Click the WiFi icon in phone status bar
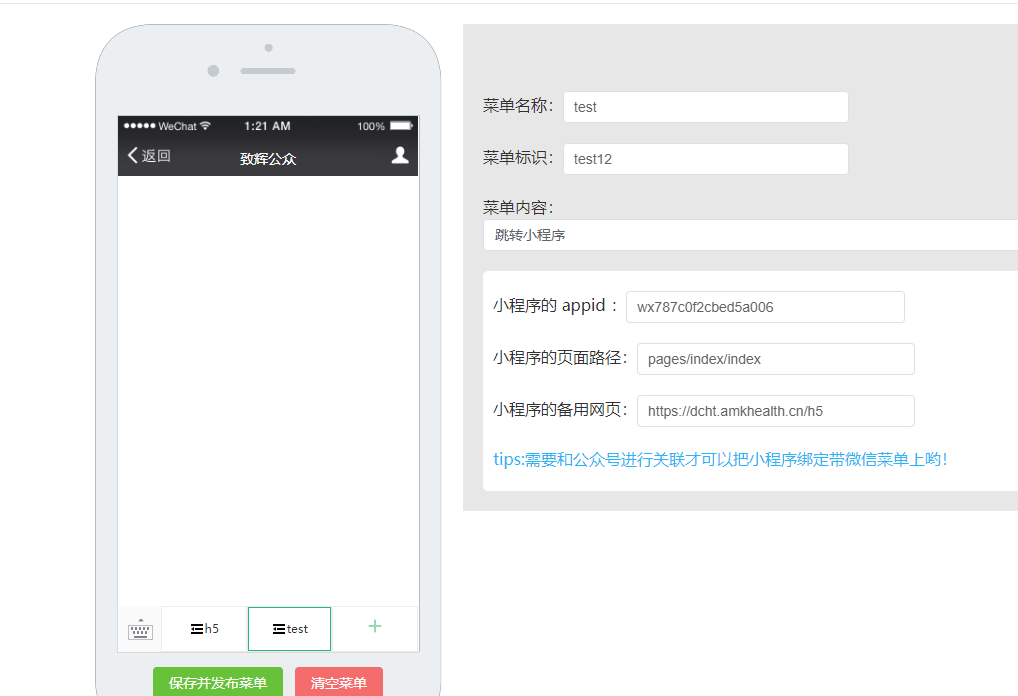Image resolution: width=1018 pixels, height=696 pixels. pyautogui.click(x=205, y=125)
